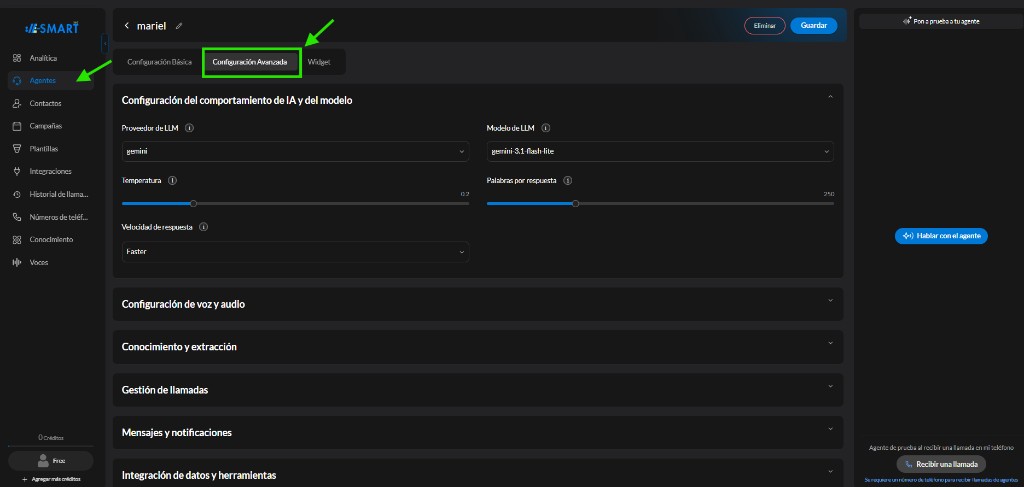Adjust Palabras por respuesta slider handle
1024x487 pixels.
pos(575,204)
